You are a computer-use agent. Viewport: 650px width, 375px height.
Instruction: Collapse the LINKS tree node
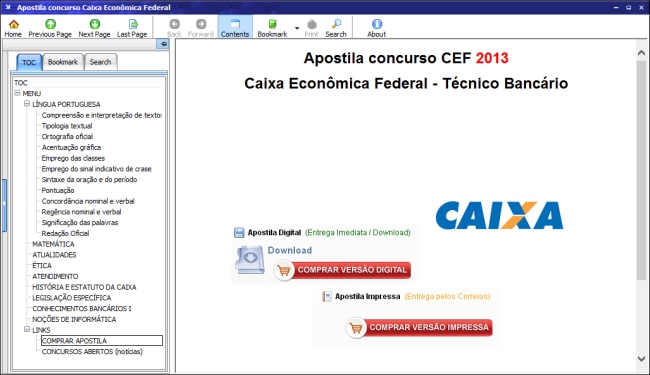pyautogui.click(x=27, y=329)
